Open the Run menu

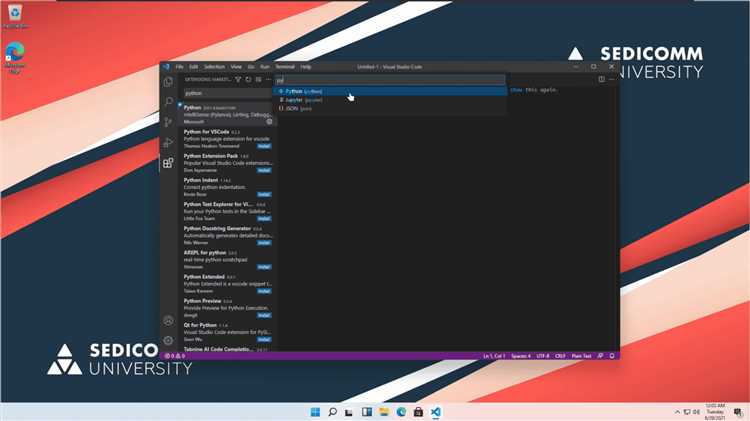tap(265, 67)
